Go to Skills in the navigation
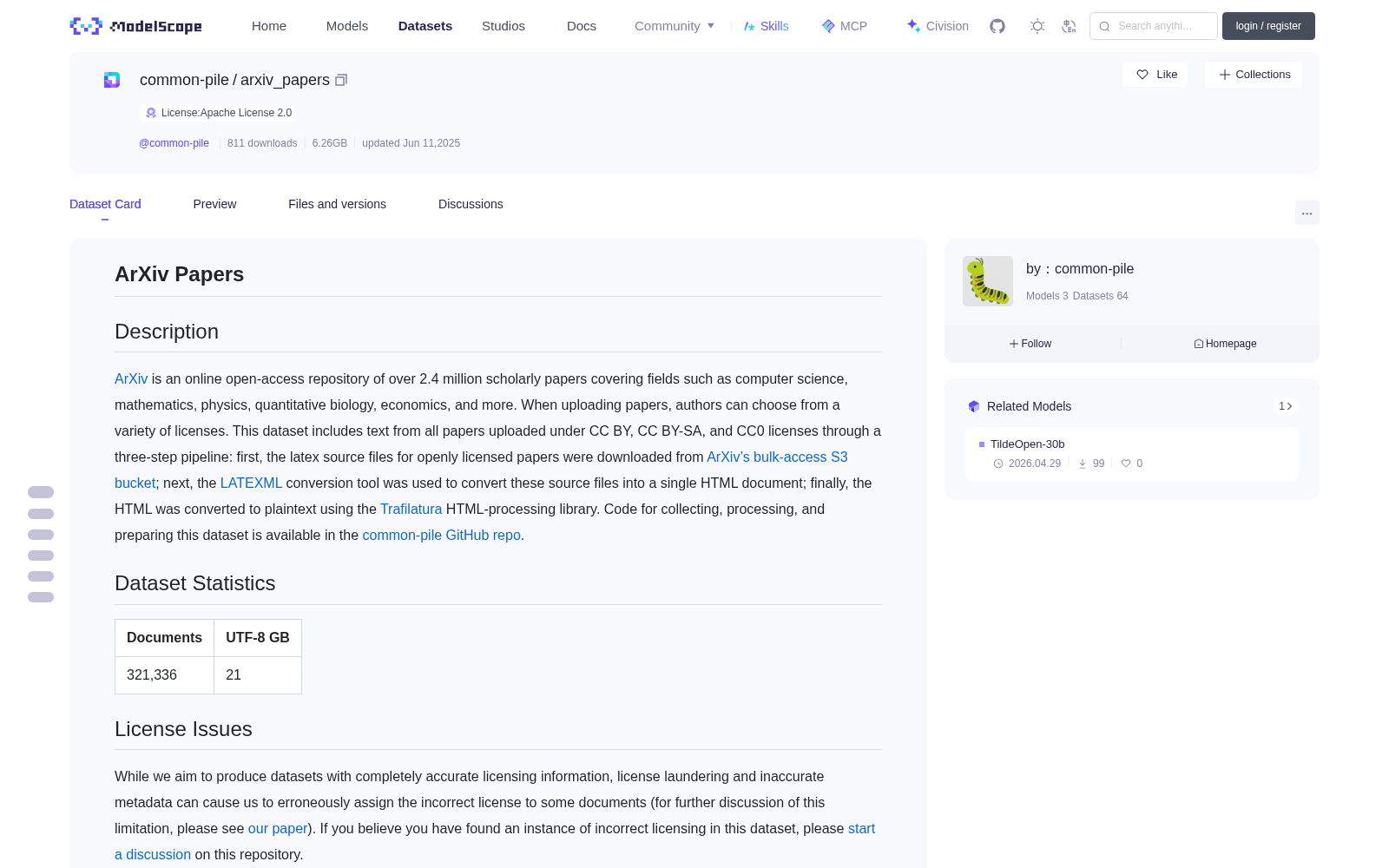The height and width of the screenshot is (868, 1389). 766,26
